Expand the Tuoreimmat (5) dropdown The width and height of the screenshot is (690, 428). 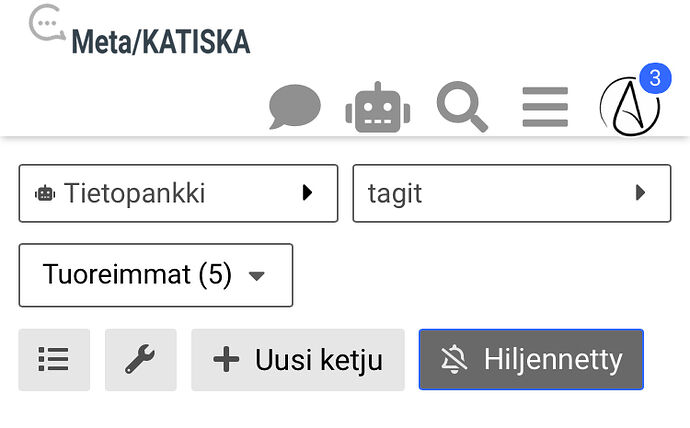[155, 275]
